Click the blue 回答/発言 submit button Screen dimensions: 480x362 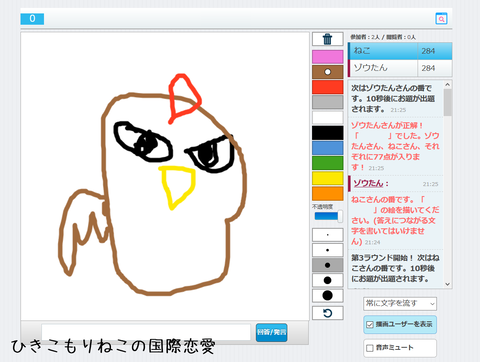click(x=271, y=332)
